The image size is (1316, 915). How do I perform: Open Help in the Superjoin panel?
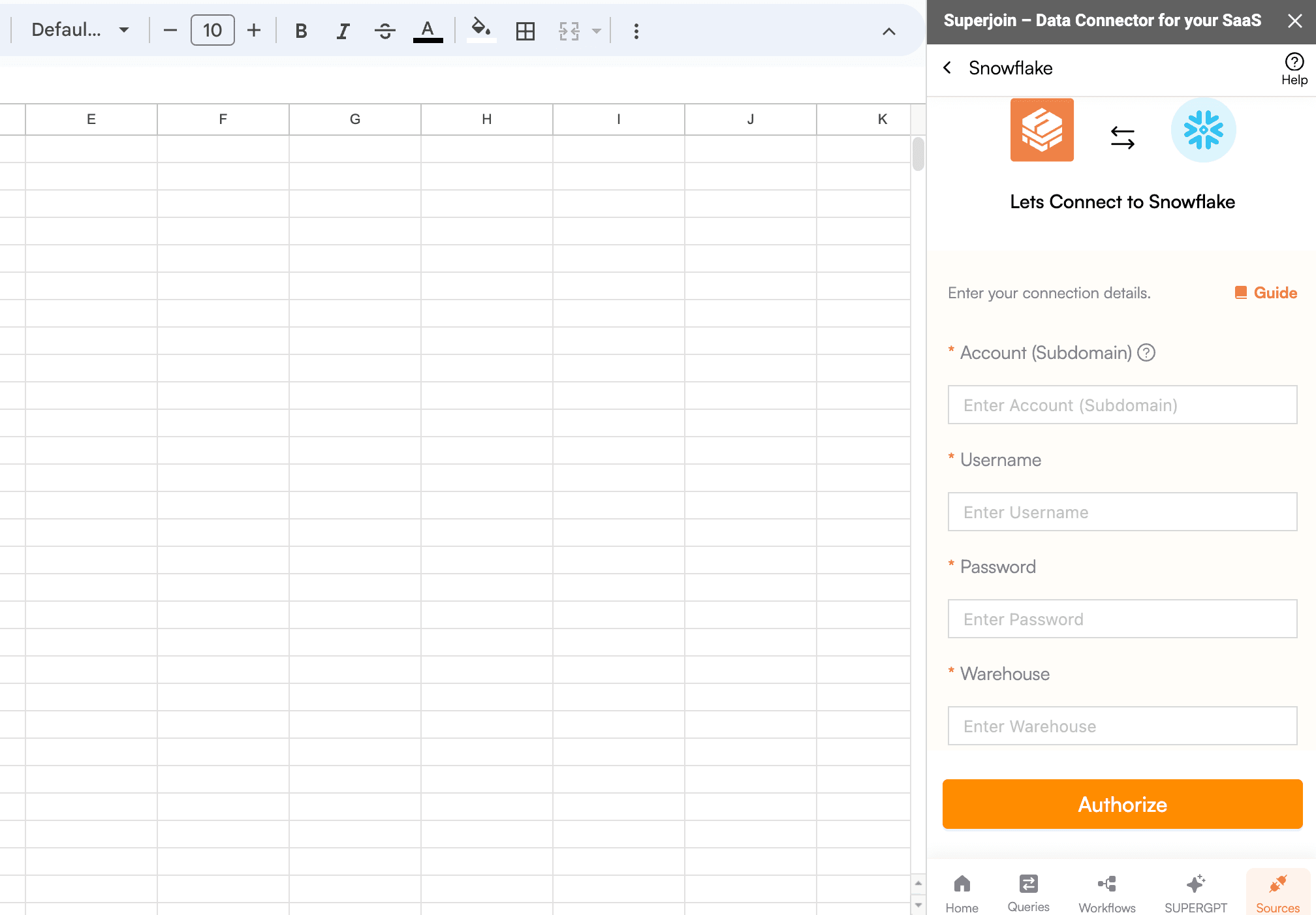coord(1294,69)
